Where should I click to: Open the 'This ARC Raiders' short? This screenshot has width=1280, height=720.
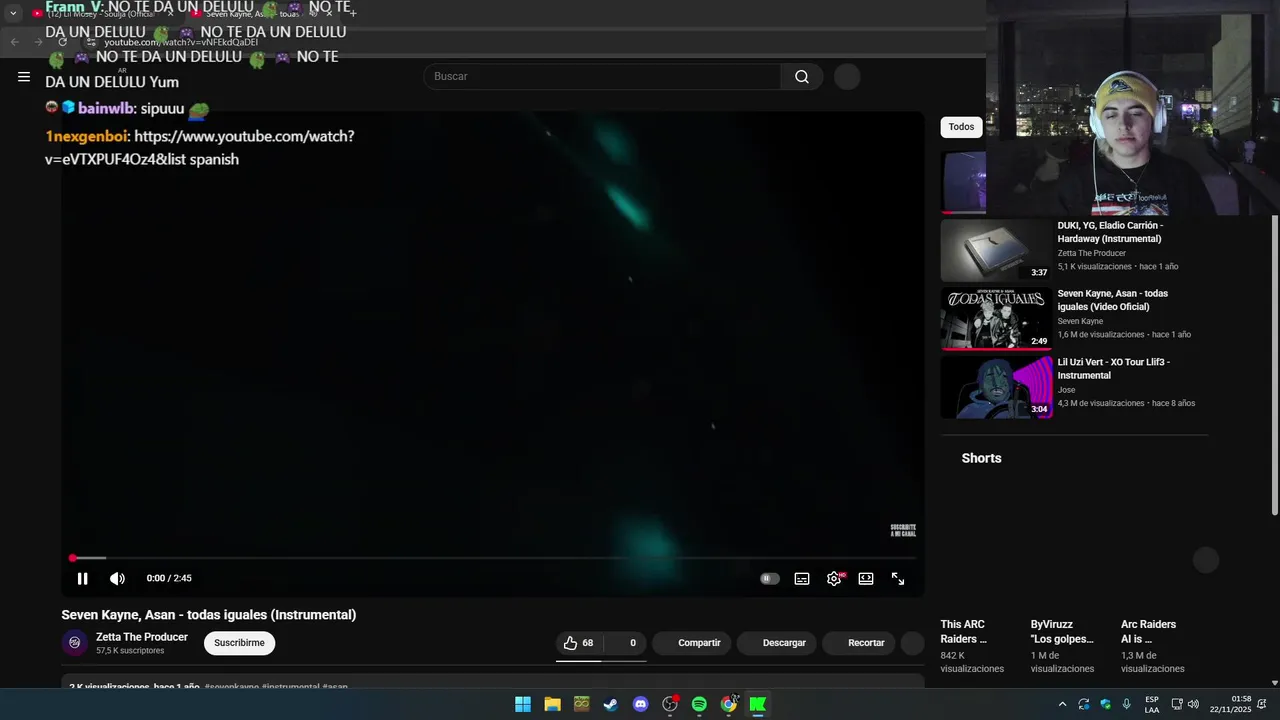(964, 632)
